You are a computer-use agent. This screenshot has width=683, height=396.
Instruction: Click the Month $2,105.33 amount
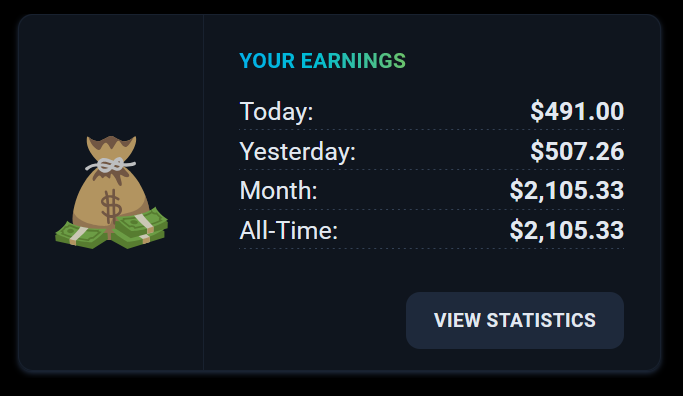pos(567,191)
